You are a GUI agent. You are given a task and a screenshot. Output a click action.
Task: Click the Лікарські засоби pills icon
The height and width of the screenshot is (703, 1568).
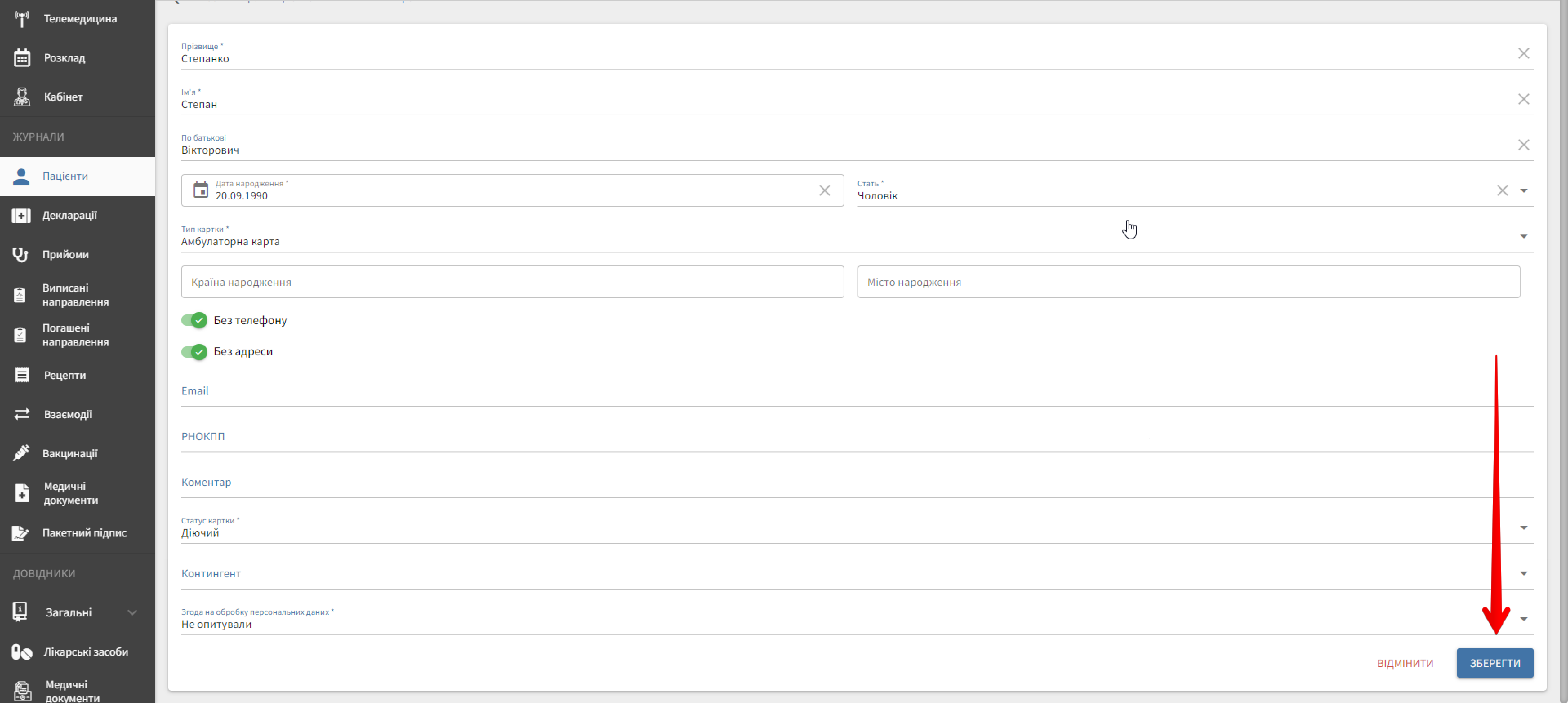click(x=22, y=652)
